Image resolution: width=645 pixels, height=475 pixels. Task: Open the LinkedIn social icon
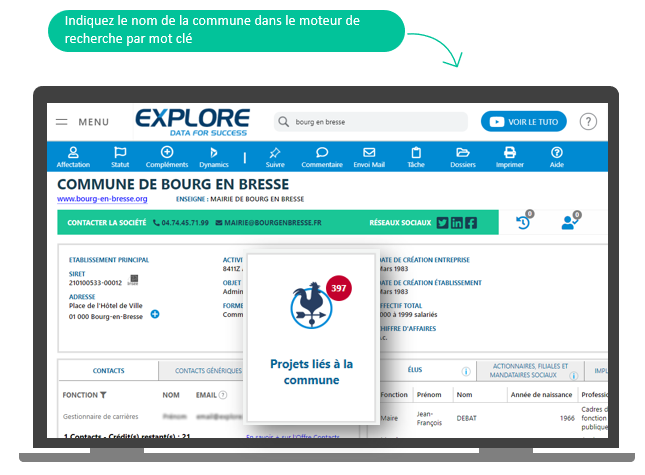coord(457,222)
